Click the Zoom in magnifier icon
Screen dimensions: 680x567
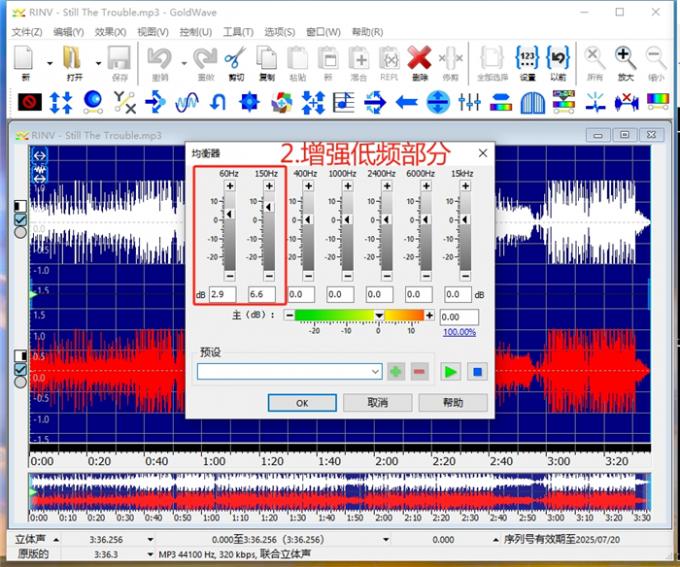625,58
